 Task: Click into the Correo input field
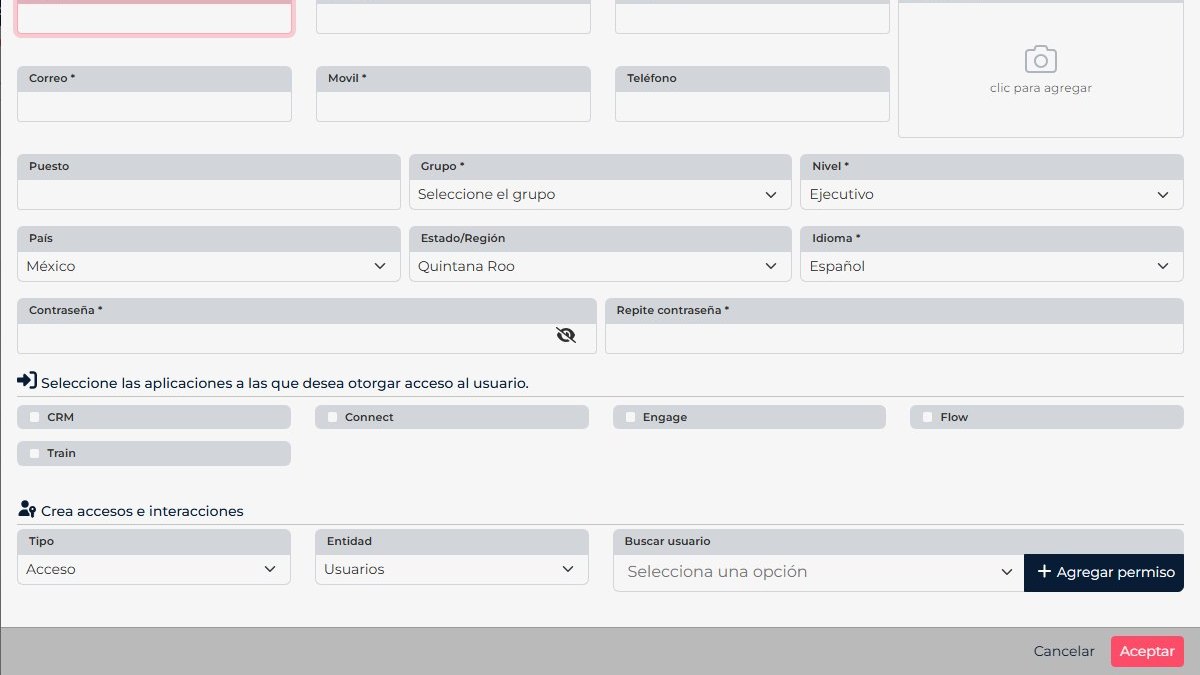tap(154, 107)
